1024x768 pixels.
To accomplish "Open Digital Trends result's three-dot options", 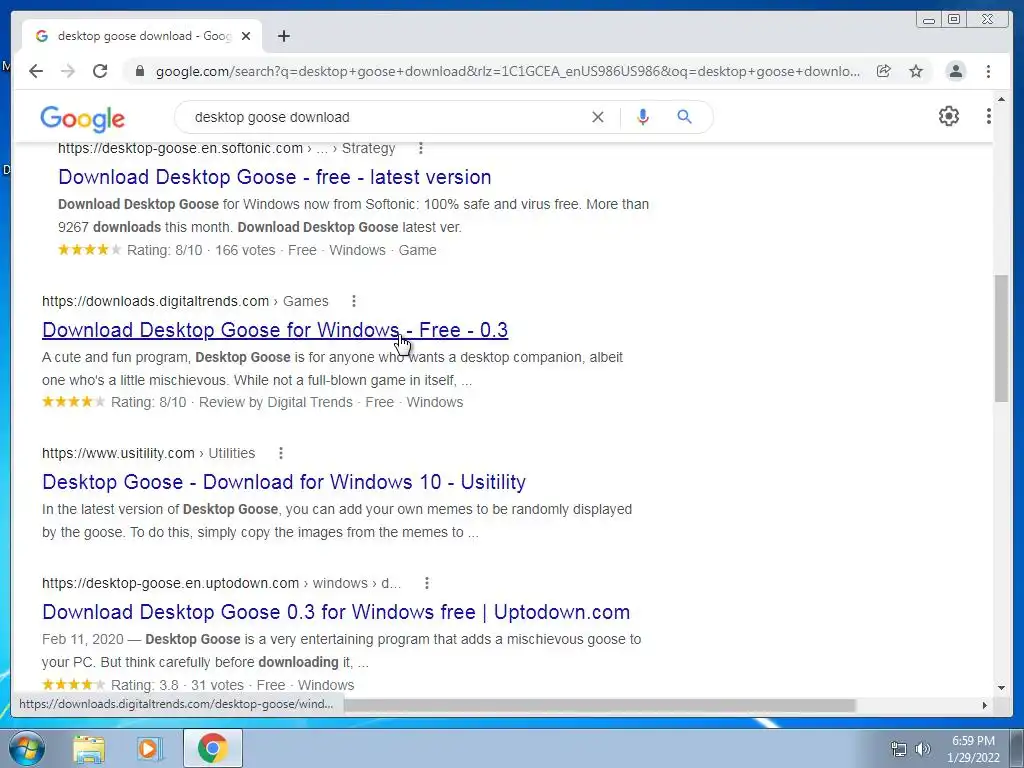I will [354, 301].
